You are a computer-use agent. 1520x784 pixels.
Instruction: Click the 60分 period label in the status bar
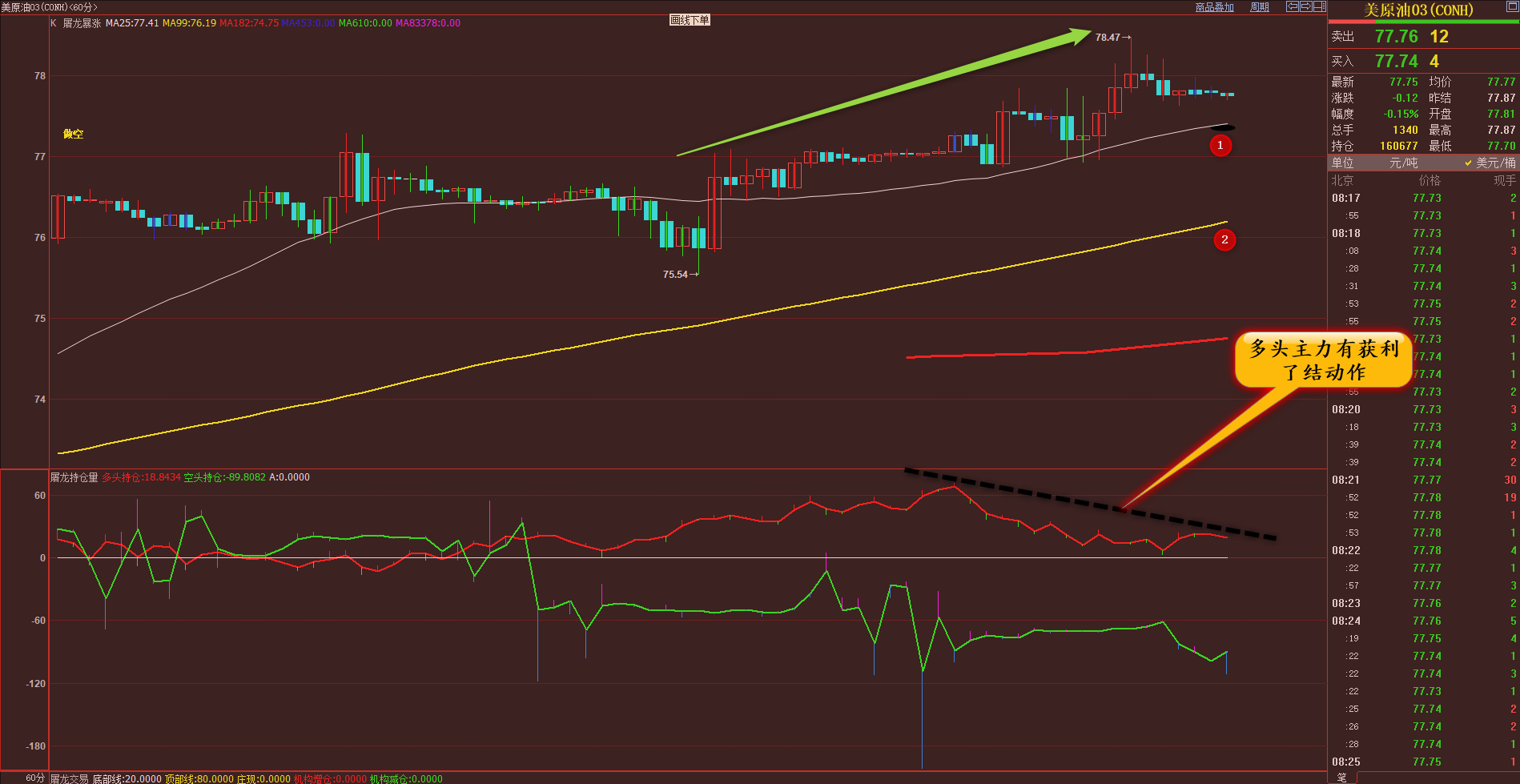35,778
